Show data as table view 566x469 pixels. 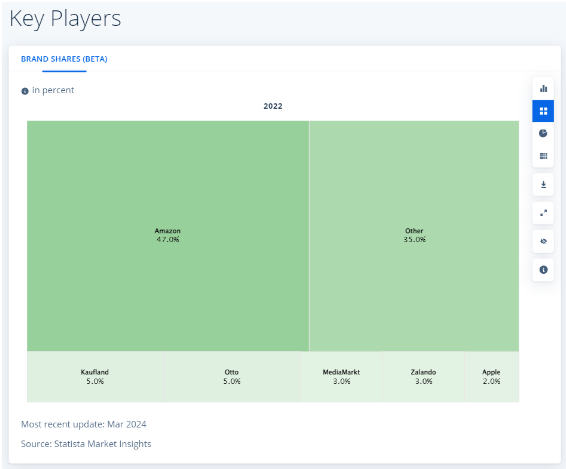click(x=543, y=156)
